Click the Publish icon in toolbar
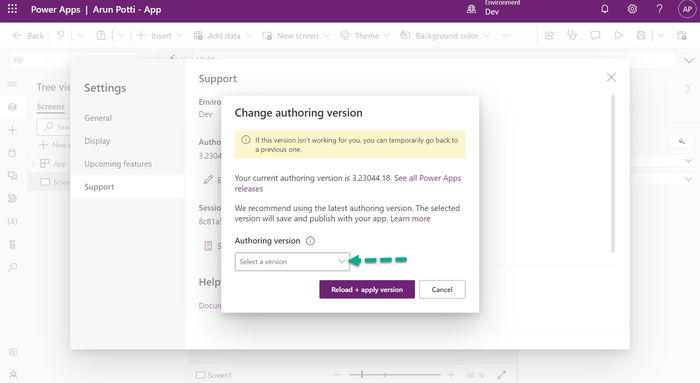700x383 pixels. click(x=682, y=35)
